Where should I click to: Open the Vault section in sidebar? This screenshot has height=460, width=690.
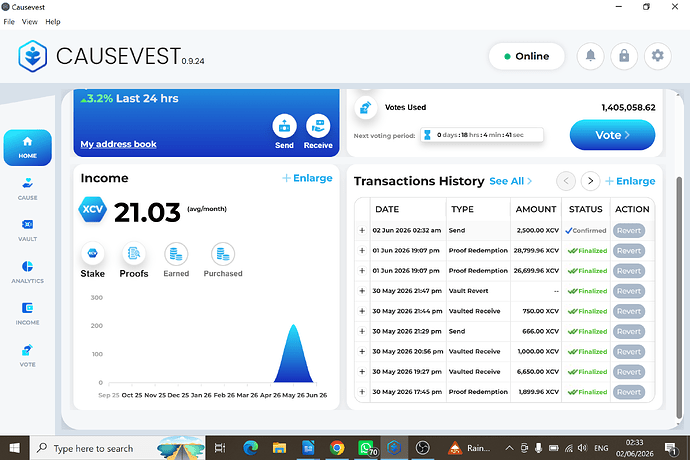pos(28,230)
